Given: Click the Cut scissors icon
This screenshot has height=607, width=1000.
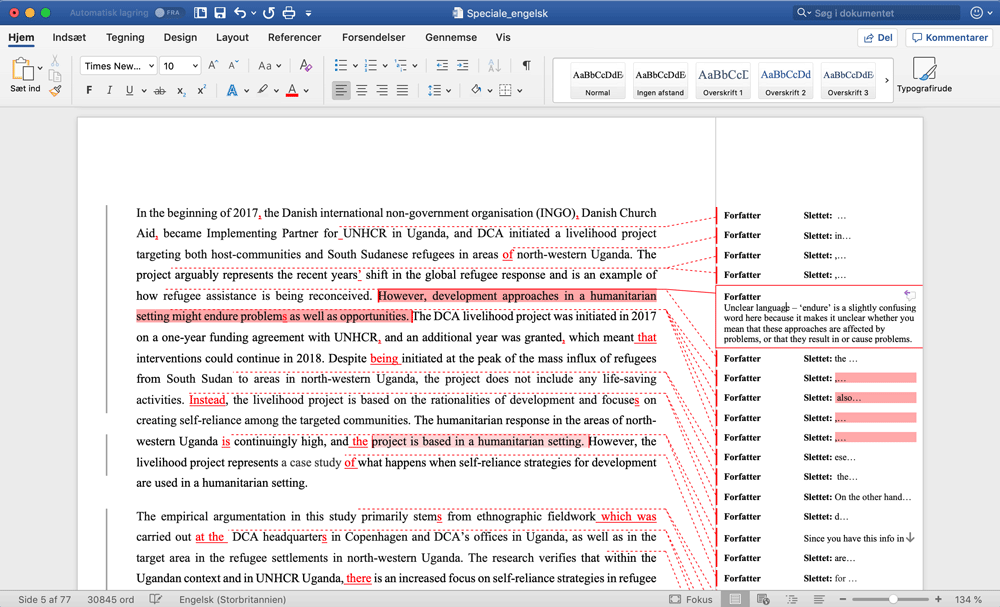Looking at the screenshot, I should [55, 61].
